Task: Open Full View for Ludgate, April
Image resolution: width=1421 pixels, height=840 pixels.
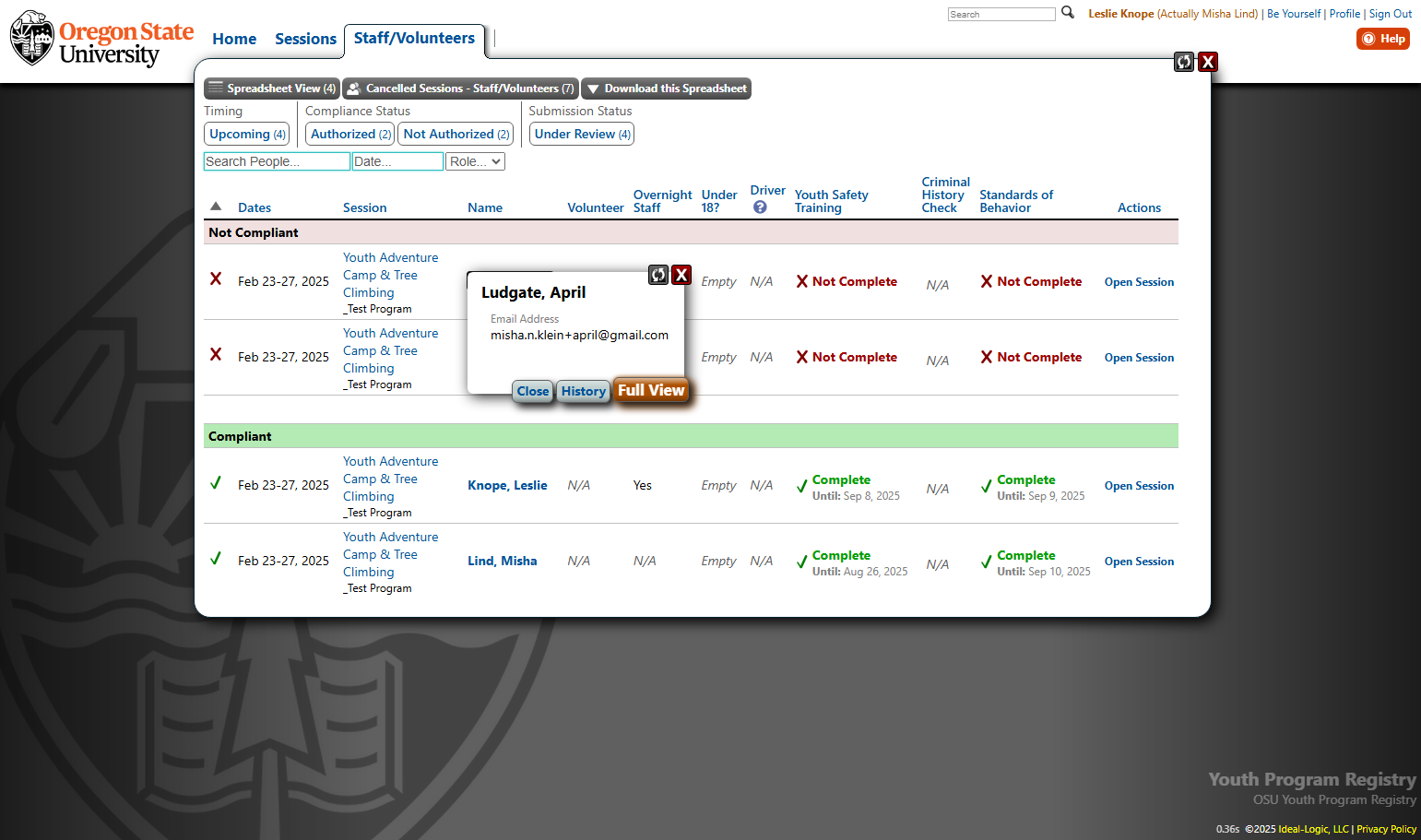Action: coord(651,390)
